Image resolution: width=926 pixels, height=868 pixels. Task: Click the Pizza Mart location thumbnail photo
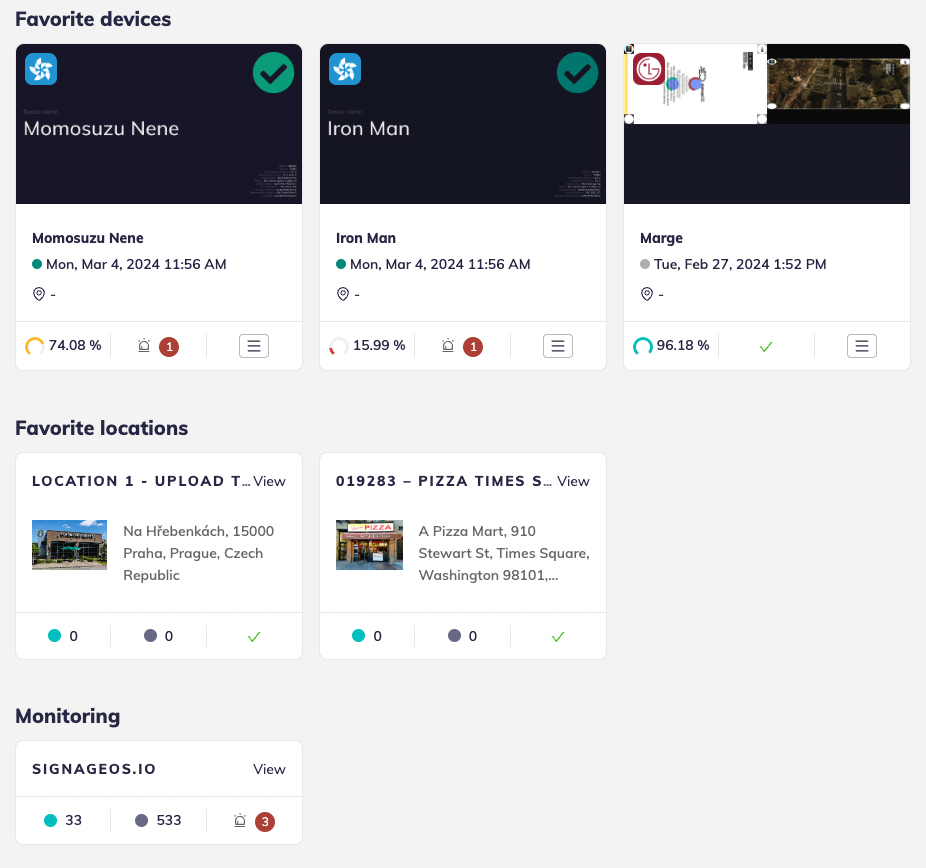click(369, 545)
